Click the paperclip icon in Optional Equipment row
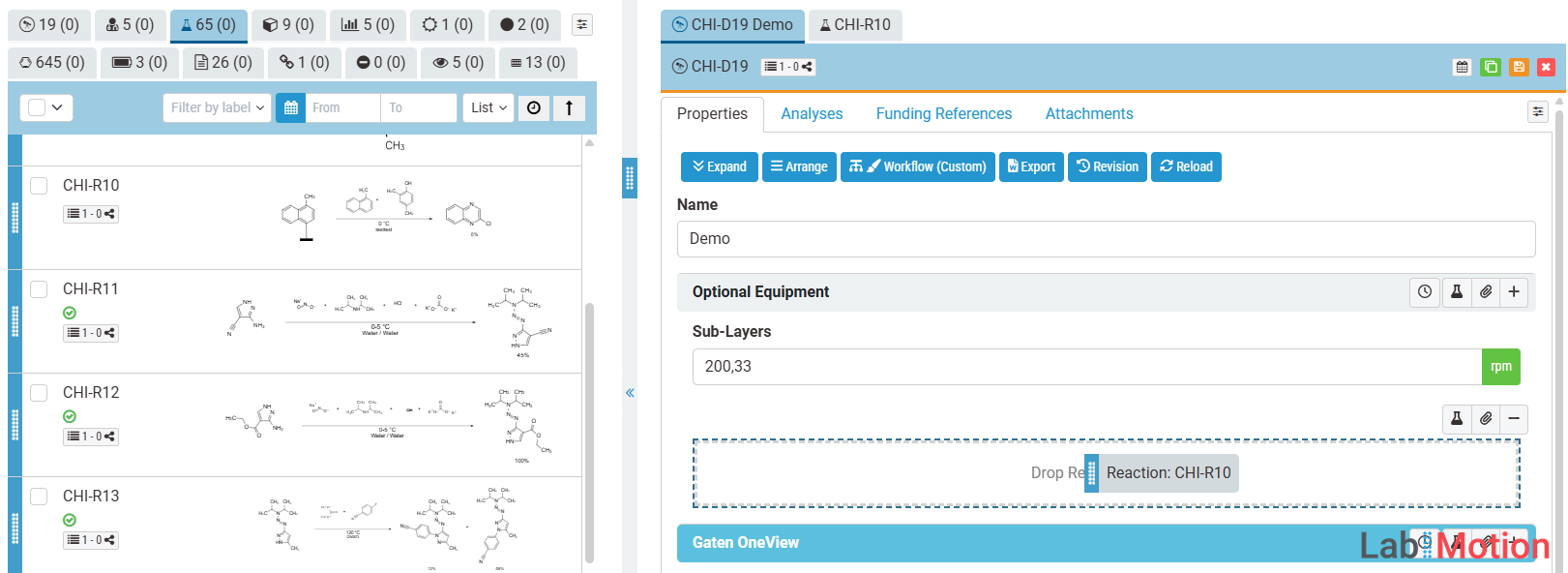Screen dimensions: 1568x573 1486,291
